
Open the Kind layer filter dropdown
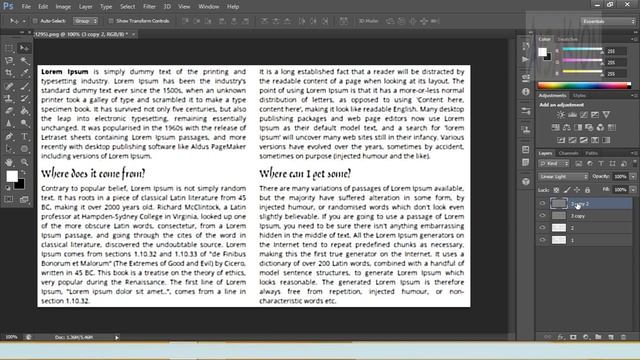[x=554, y=164]
